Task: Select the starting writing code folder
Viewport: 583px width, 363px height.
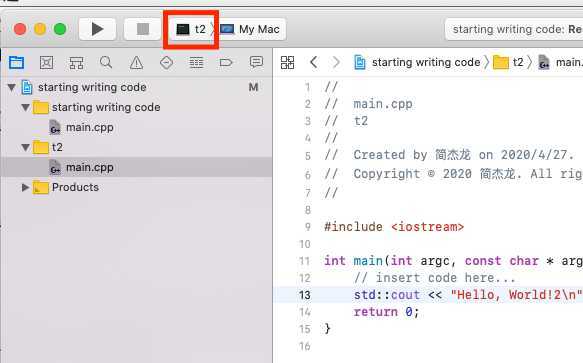Action: [97, 107]
